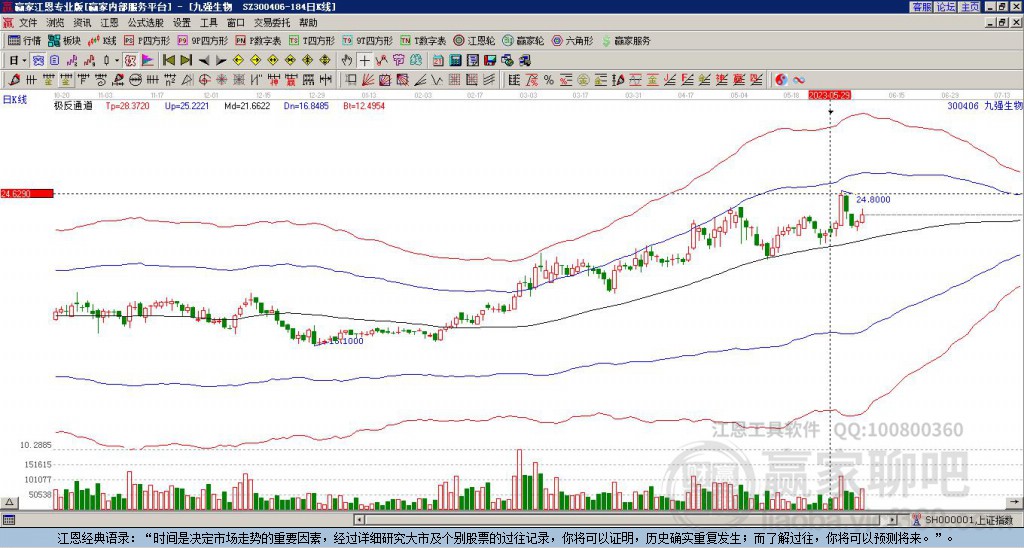
Task: Click the 论坛 forum button
Action: click(x=945, y=7)
